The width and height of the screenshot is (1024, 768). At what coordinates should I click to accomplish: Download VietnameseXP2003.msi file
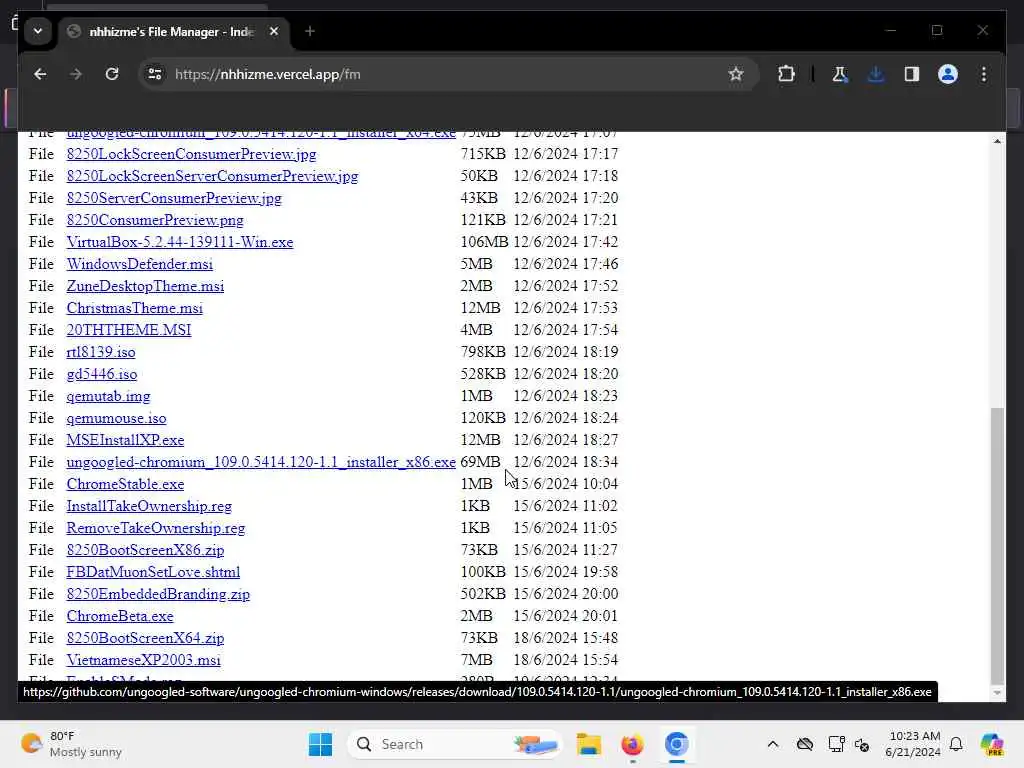pyautogui.click(x=144, y=660)
